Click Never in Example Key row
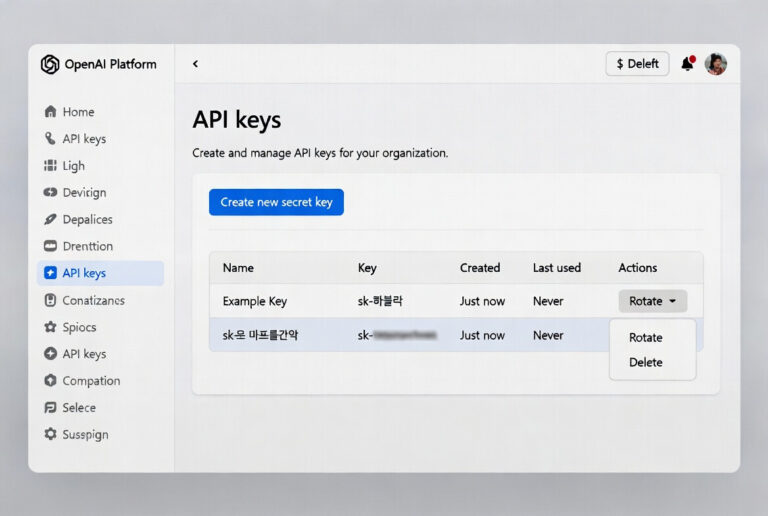 (x=548, y=301)
